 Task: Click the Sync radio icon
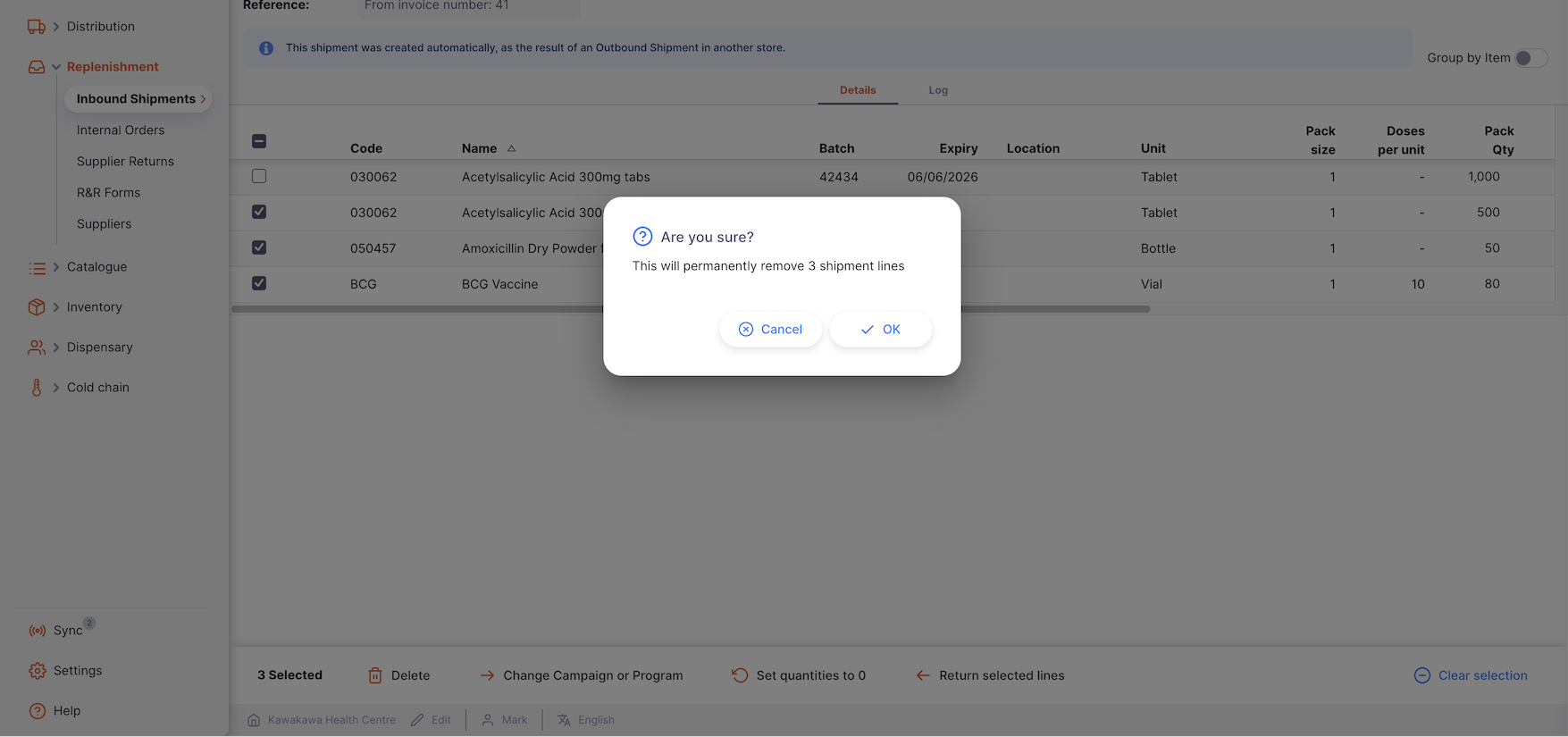(x=38, y=631)
